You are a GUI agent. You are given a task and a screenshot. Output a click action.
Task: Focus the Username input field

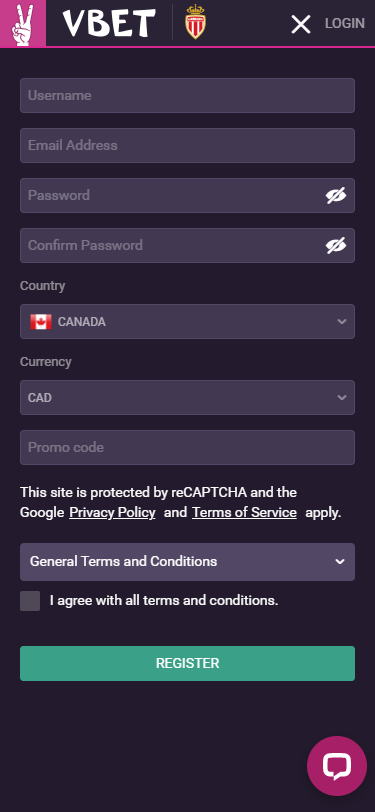click(188, 95)
